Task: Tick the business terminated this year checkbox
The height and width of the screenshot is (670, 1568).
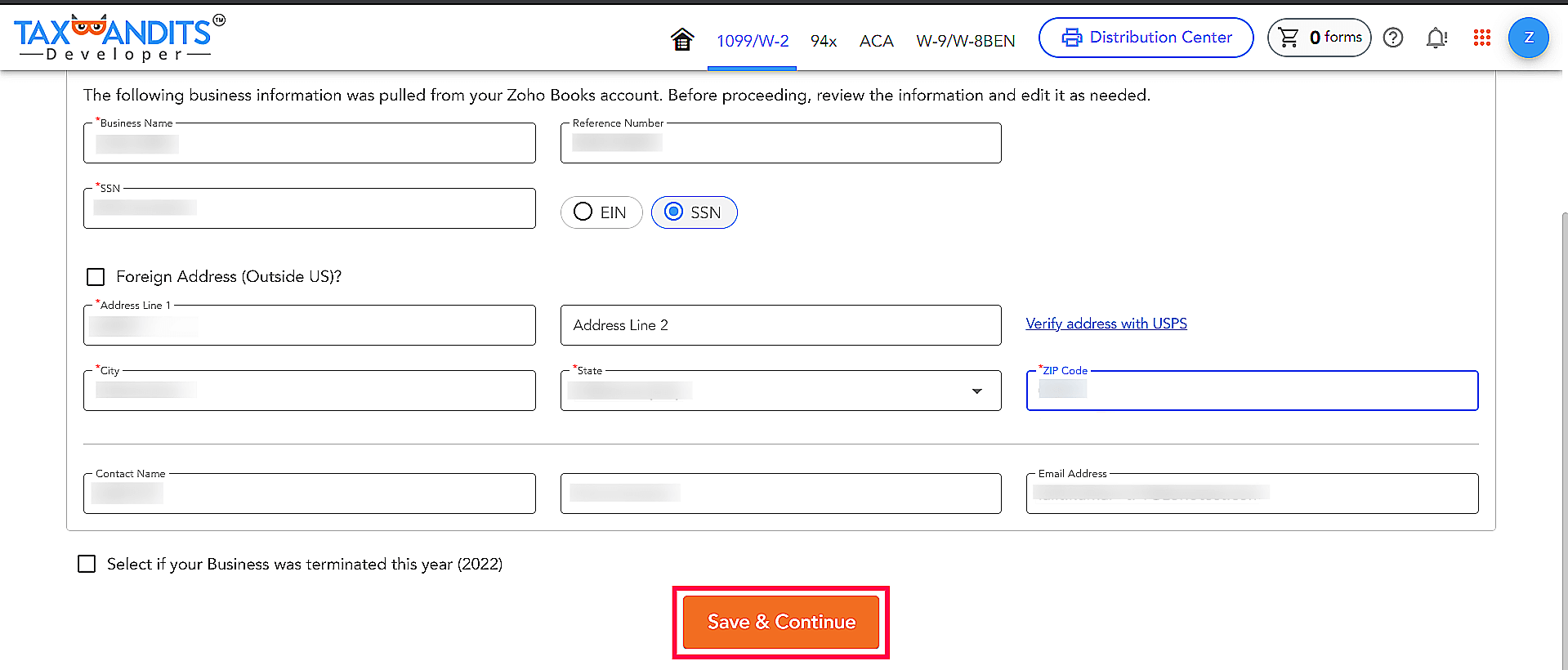Action: coord(87,564)
